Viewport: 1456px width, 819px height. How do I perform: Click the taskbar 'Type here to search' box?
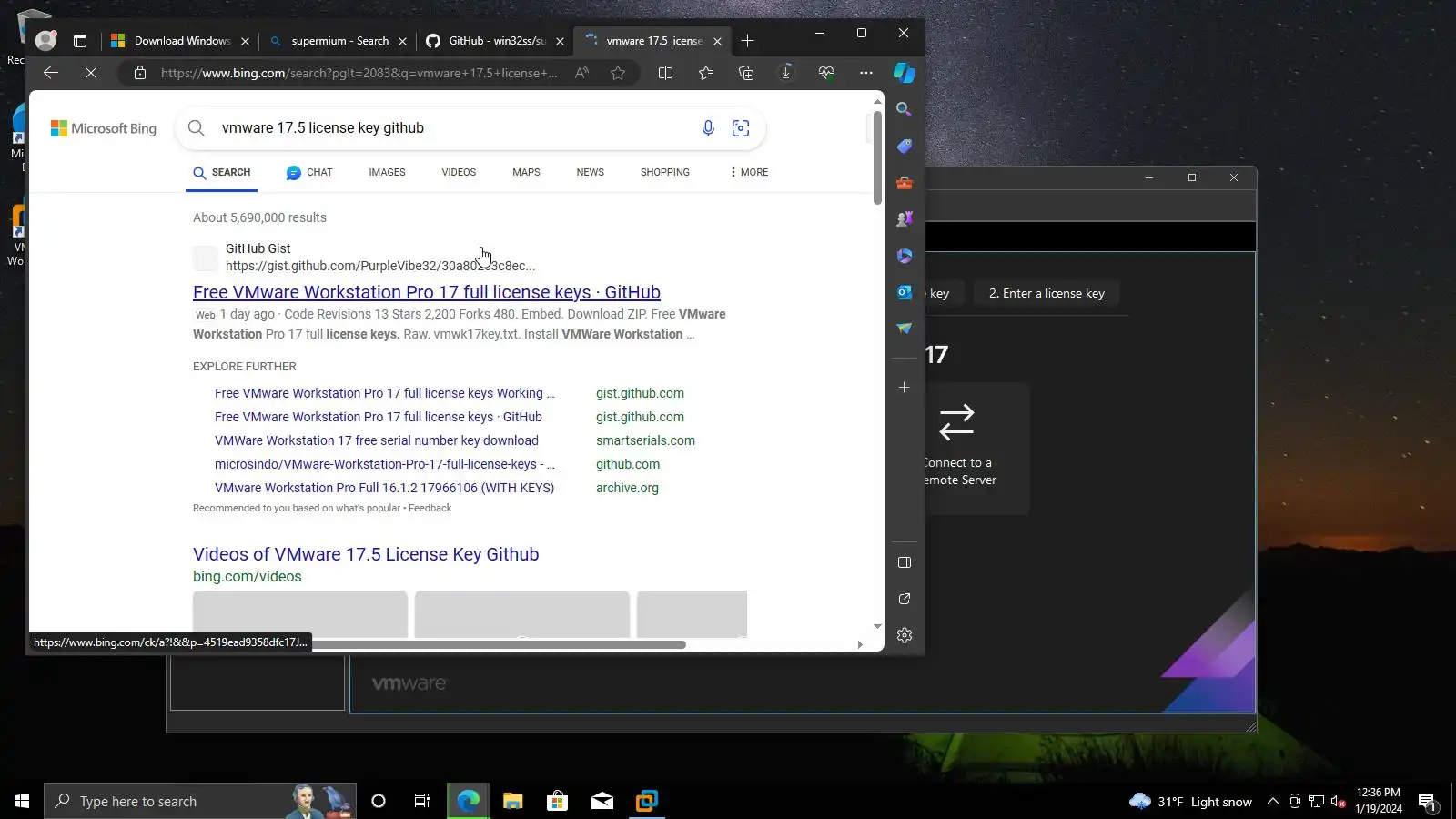200,801
